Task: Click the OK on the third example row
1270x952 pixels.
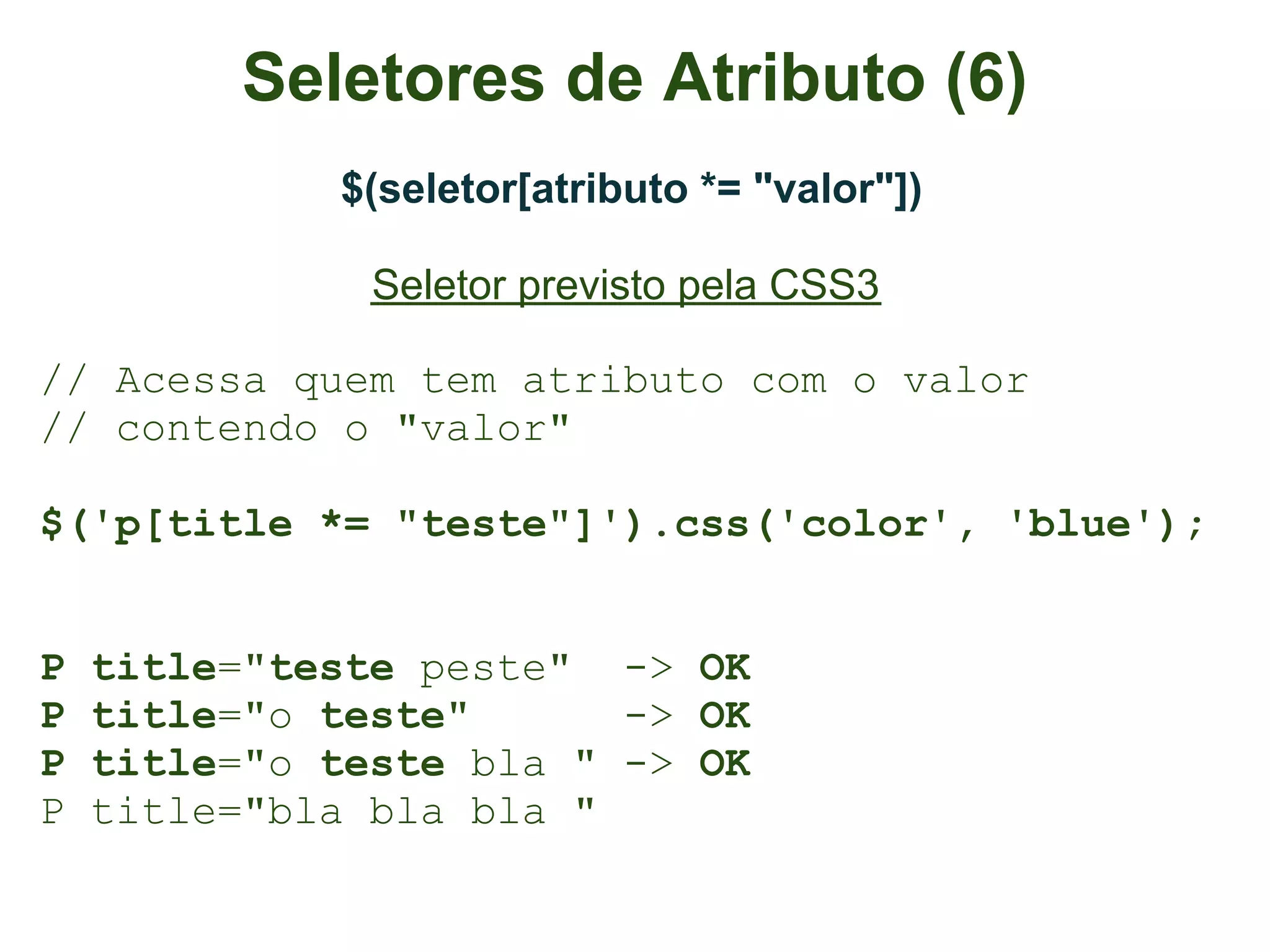Action: [x=725, y=763]
